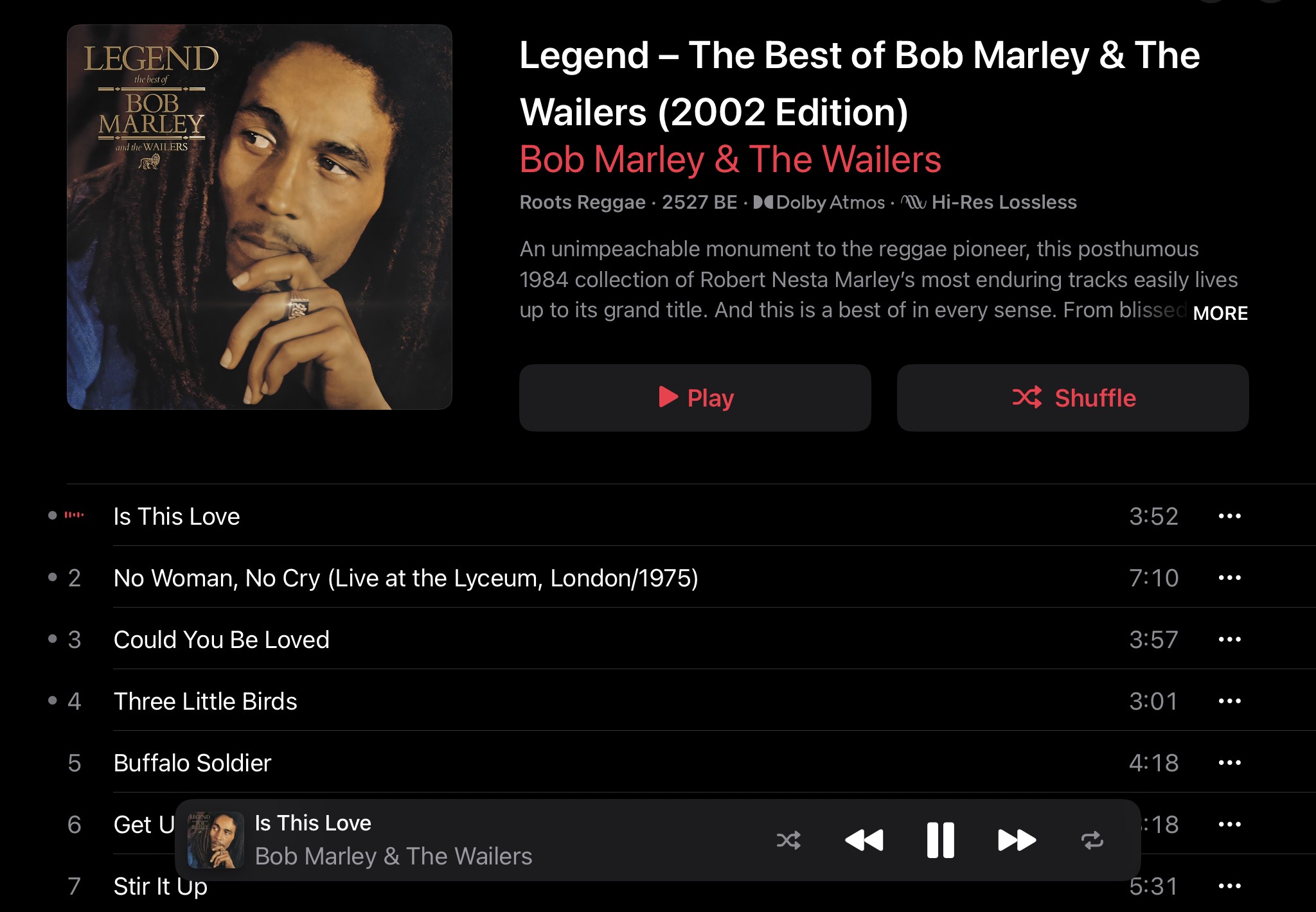Skip to the next track
The height and width of the screenshot is (912, 1316).
pyautogui.click(x=1017, y=840)
